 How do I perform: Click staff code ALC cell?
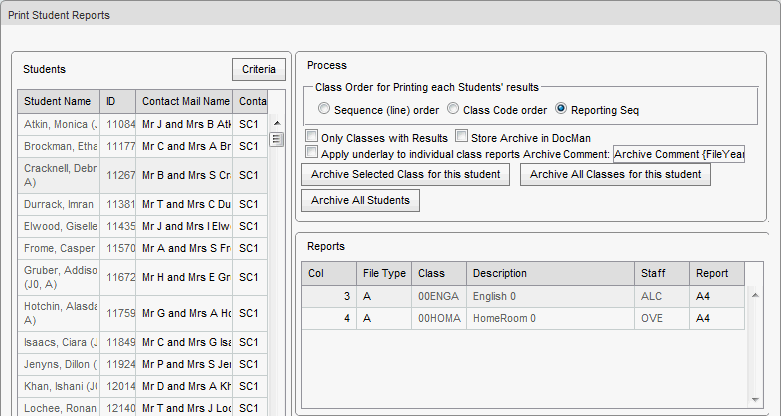point(662,296)
